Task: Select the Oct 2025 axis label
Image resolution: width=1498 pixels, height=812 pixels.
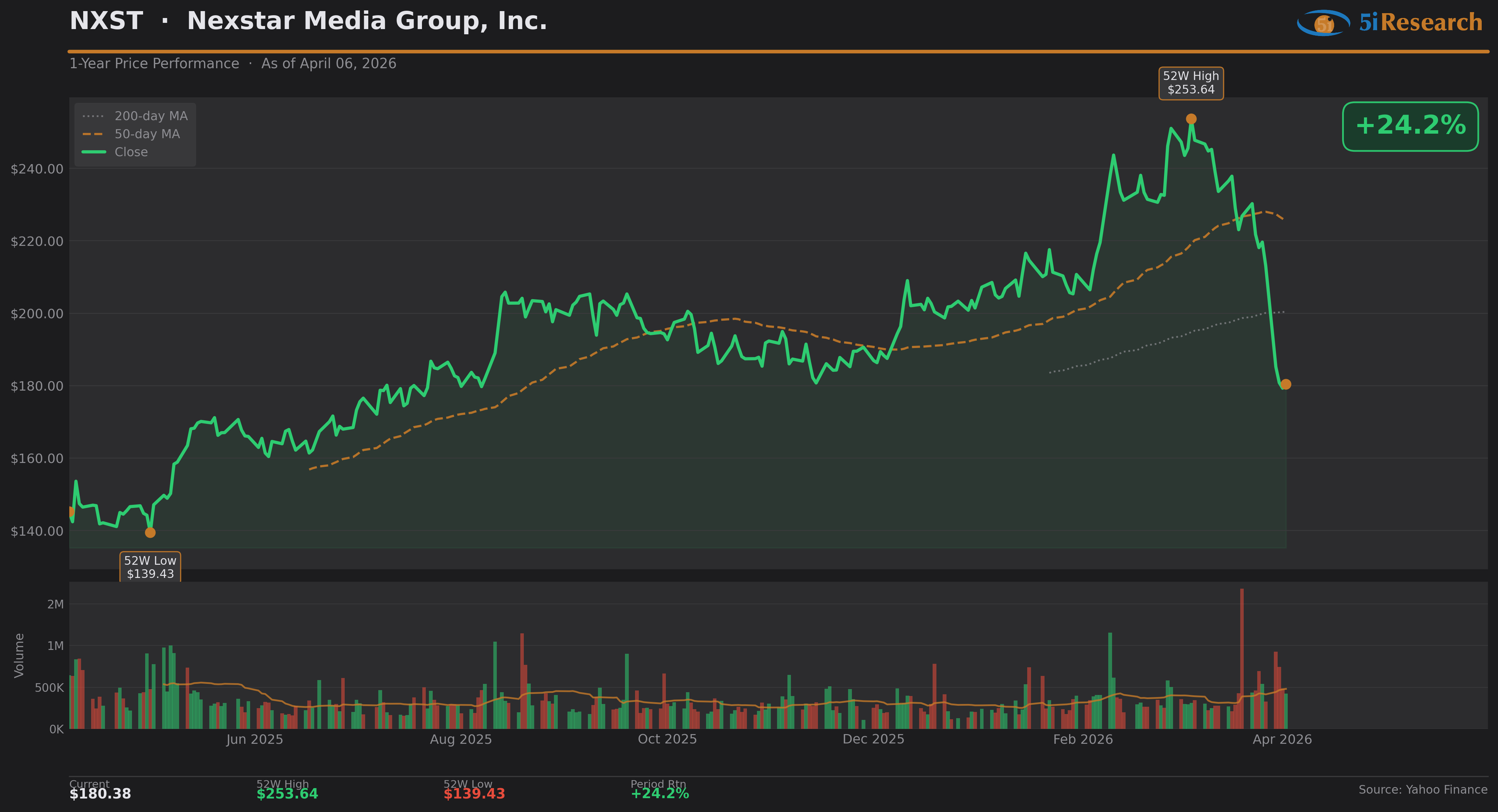Action: [x=667, y=739]
